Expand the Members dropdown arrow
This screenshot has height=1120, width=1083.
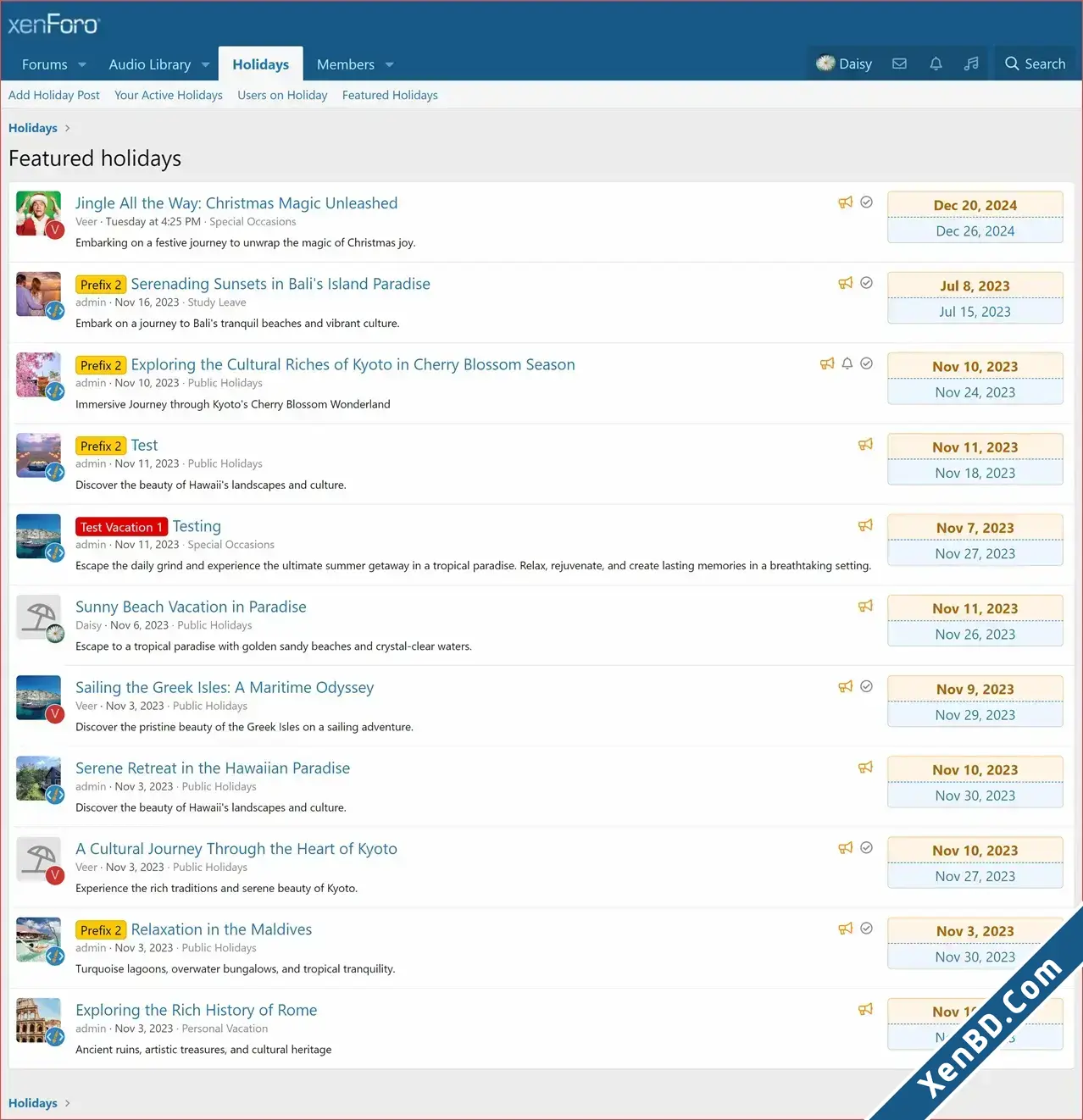coord(389,64)
